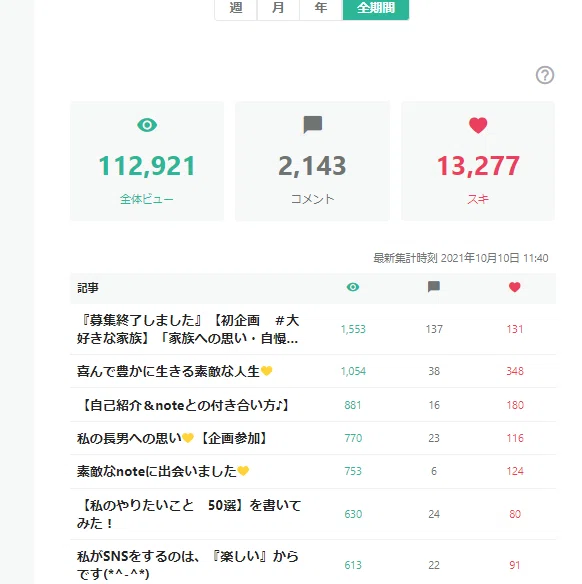Sort by views eye icon in table header
Viewport: 582px width, 584px height.
[353, 287]
